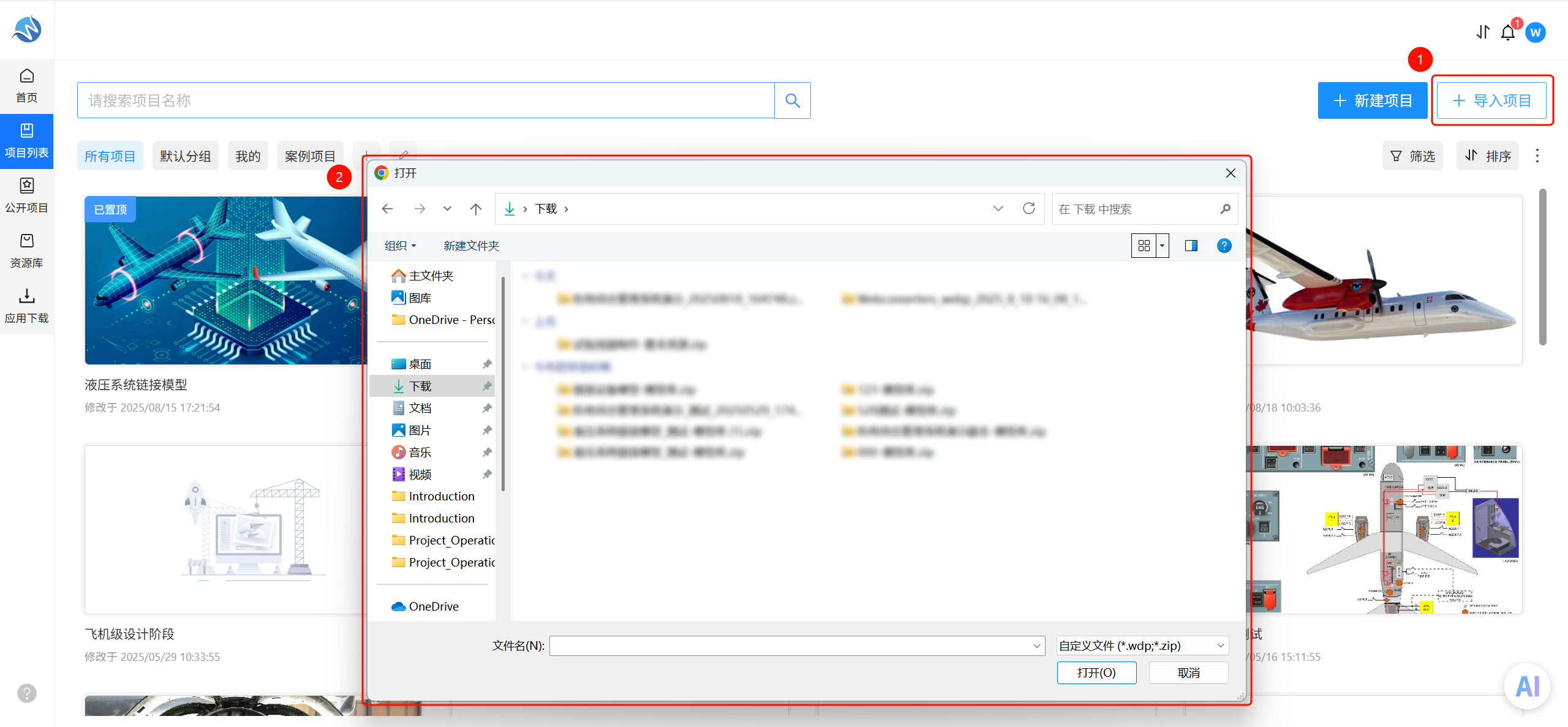Open file dialog help icon
Image resolution: width=1568 pixels, height=727 pixels.
click(x=1224, y=246)
